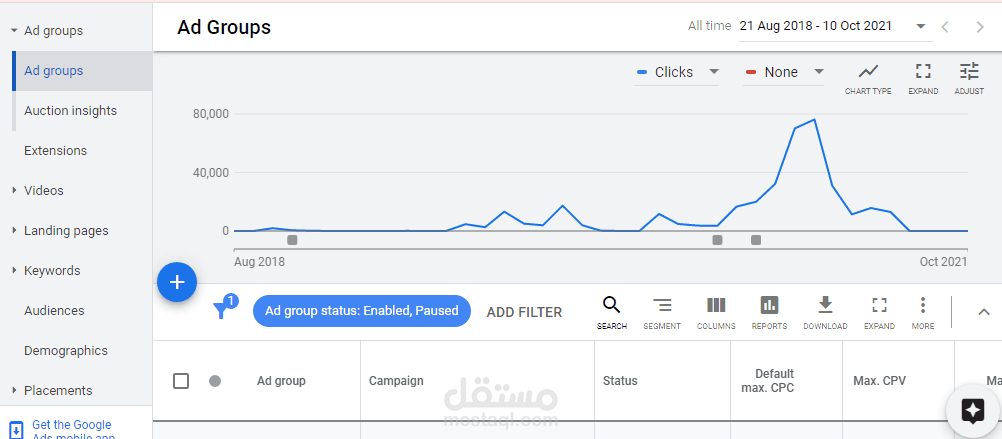
Task: Sort by the Status column header
Action: tap(620, 381)
